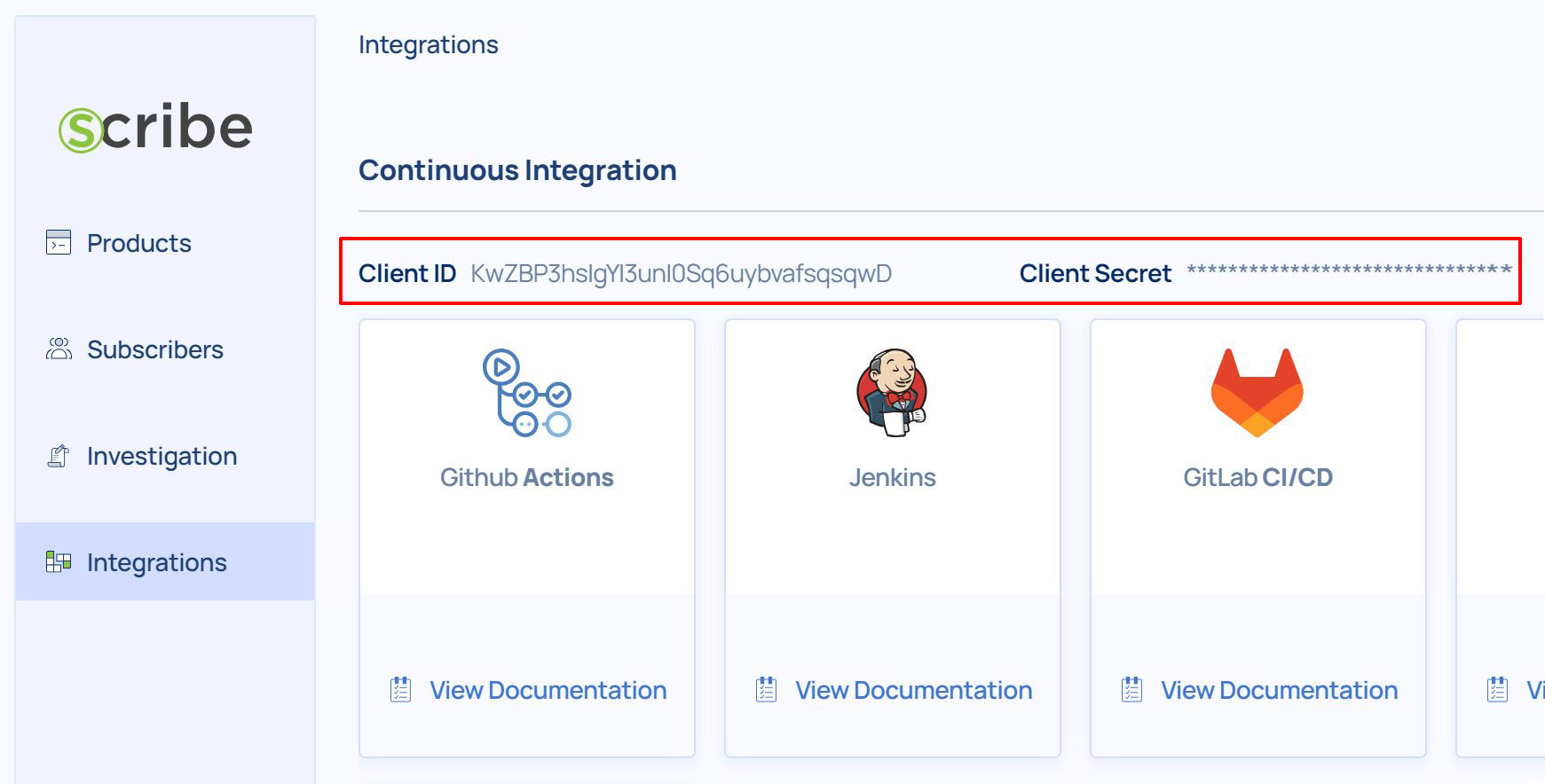This screenshot has height=784, width=1545.
Task: Click the Integrations grid icon
Action: point(59,561)
